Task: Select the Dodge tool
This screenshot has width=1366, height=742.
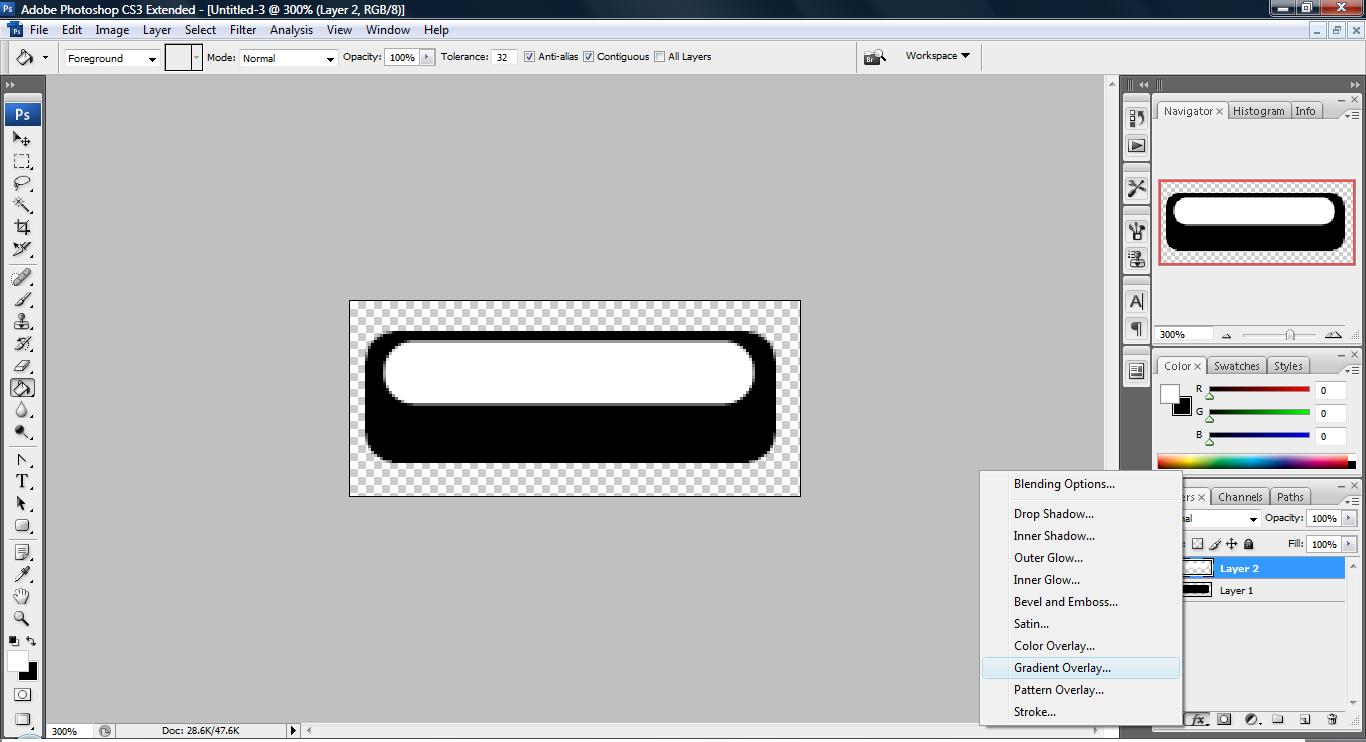Action: [x=22, y=432]
